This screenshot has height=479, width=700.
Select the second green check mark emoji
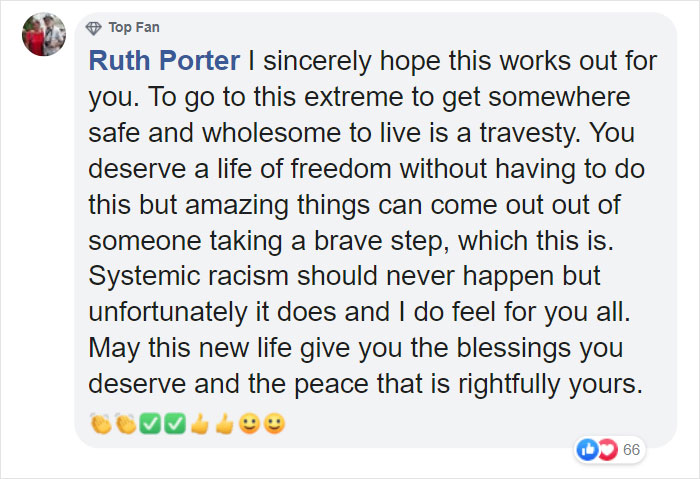click(175, 424)
